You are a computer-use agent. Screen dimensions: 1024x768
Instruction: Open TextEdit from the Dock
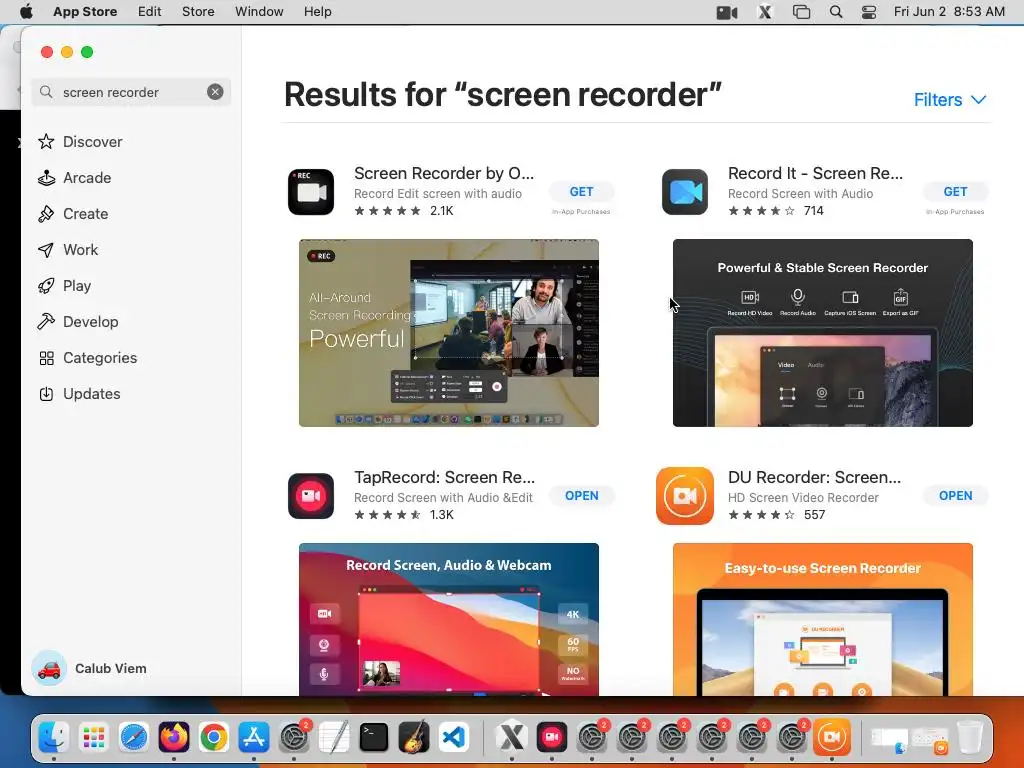point(334,737)
